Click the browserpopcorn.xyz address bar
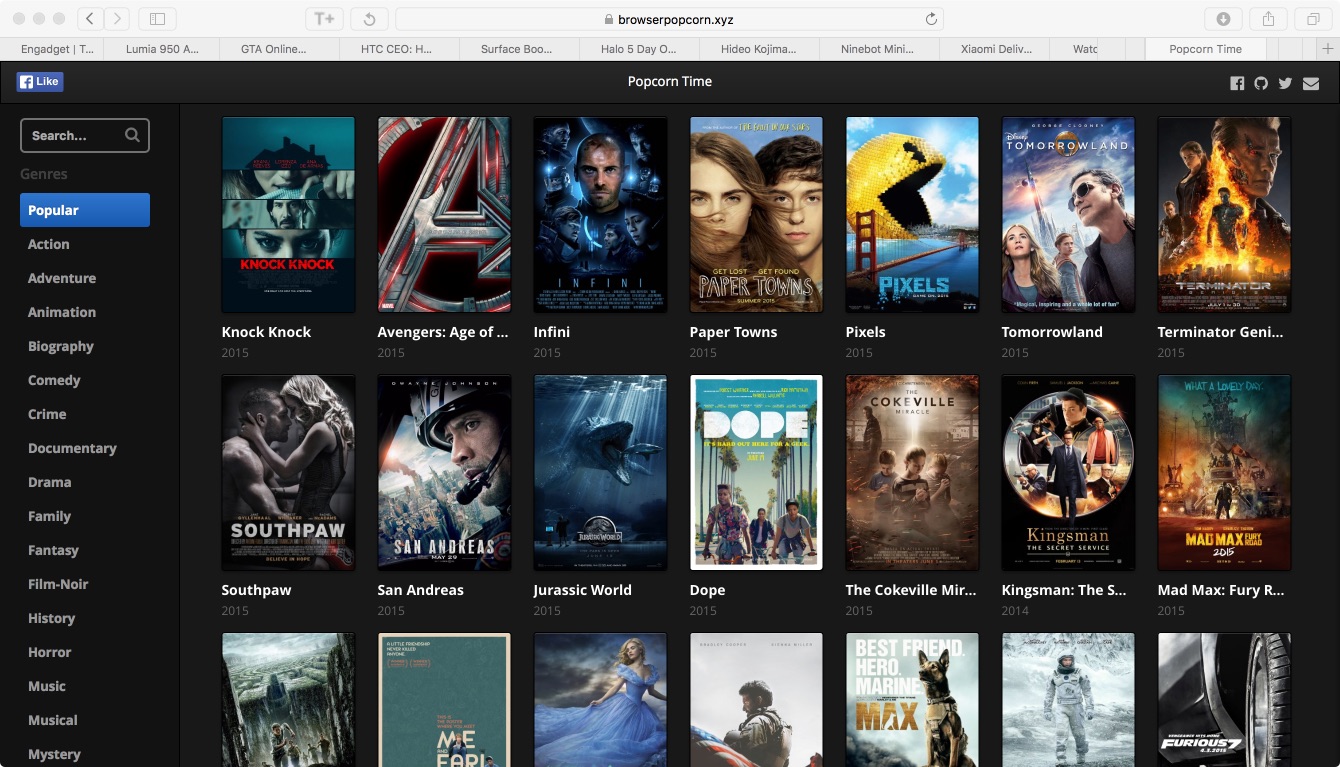The height and width of the screenshot is (767, 1340). click(669, 19)
